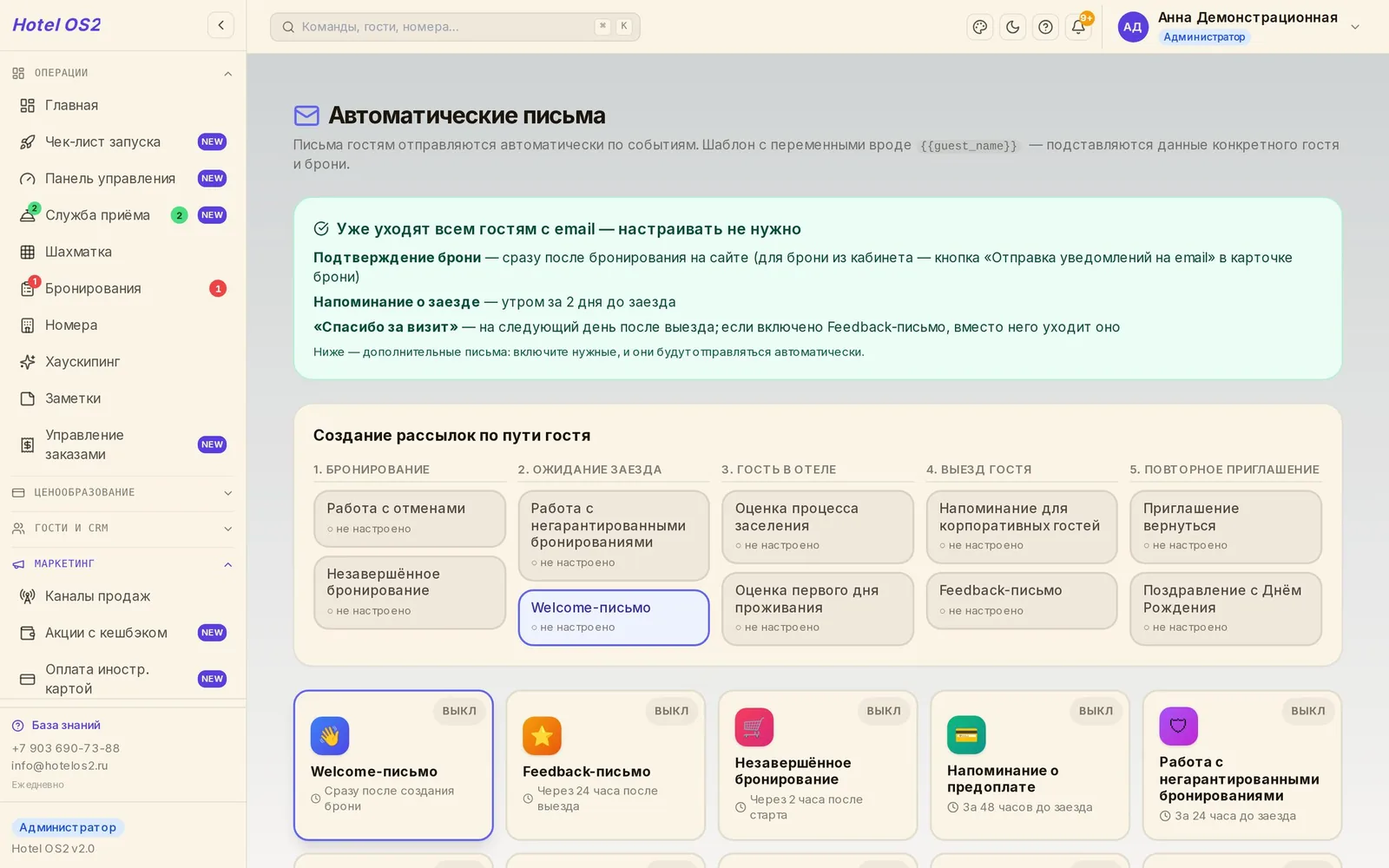The height and width of the screenshot is (868, 1389).
Task: Click the Feedback-письмо star icon
Action: 542,736
